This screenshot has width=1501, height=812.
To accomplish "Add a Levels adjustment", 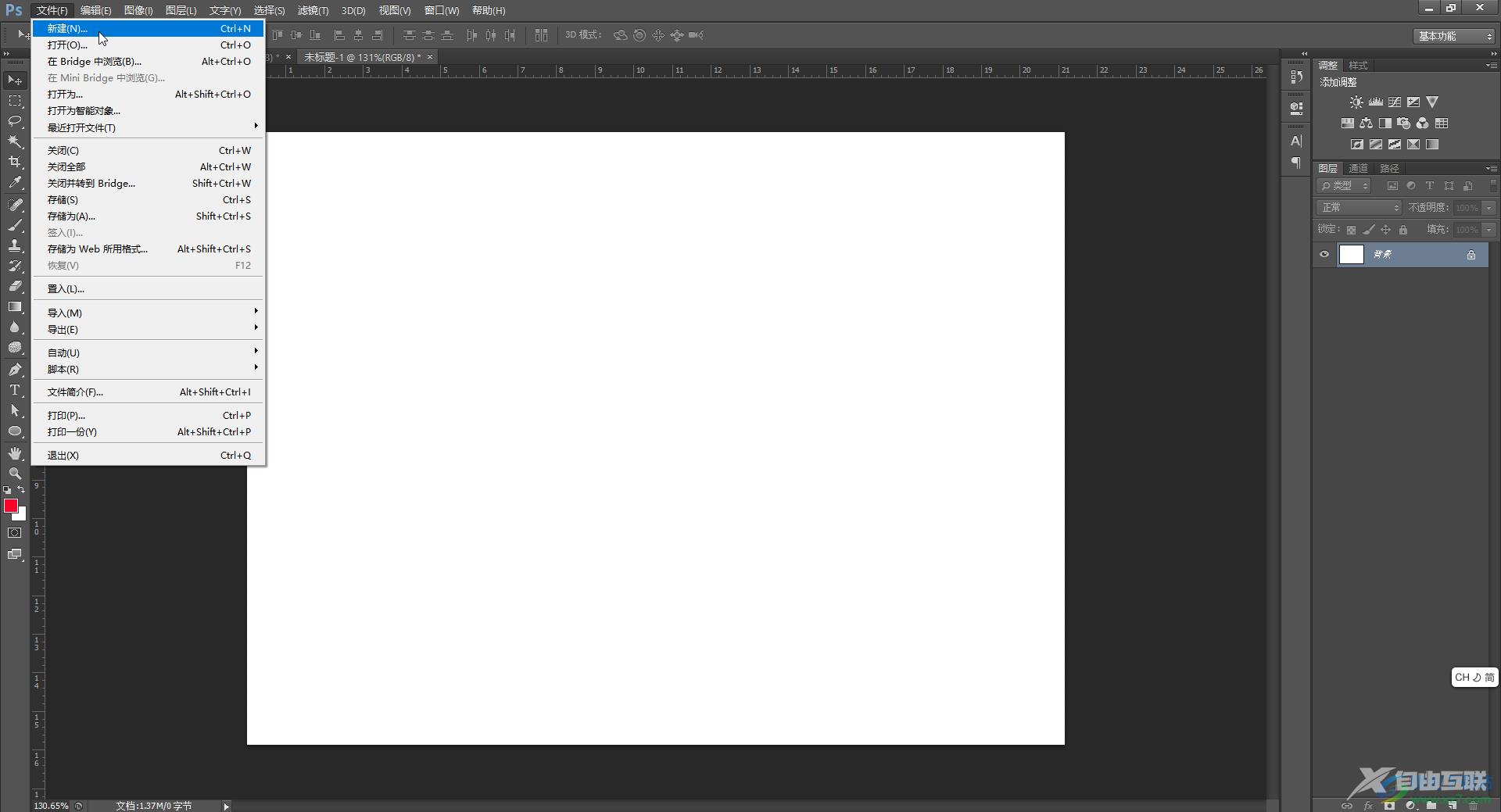I will (1376, 102).
